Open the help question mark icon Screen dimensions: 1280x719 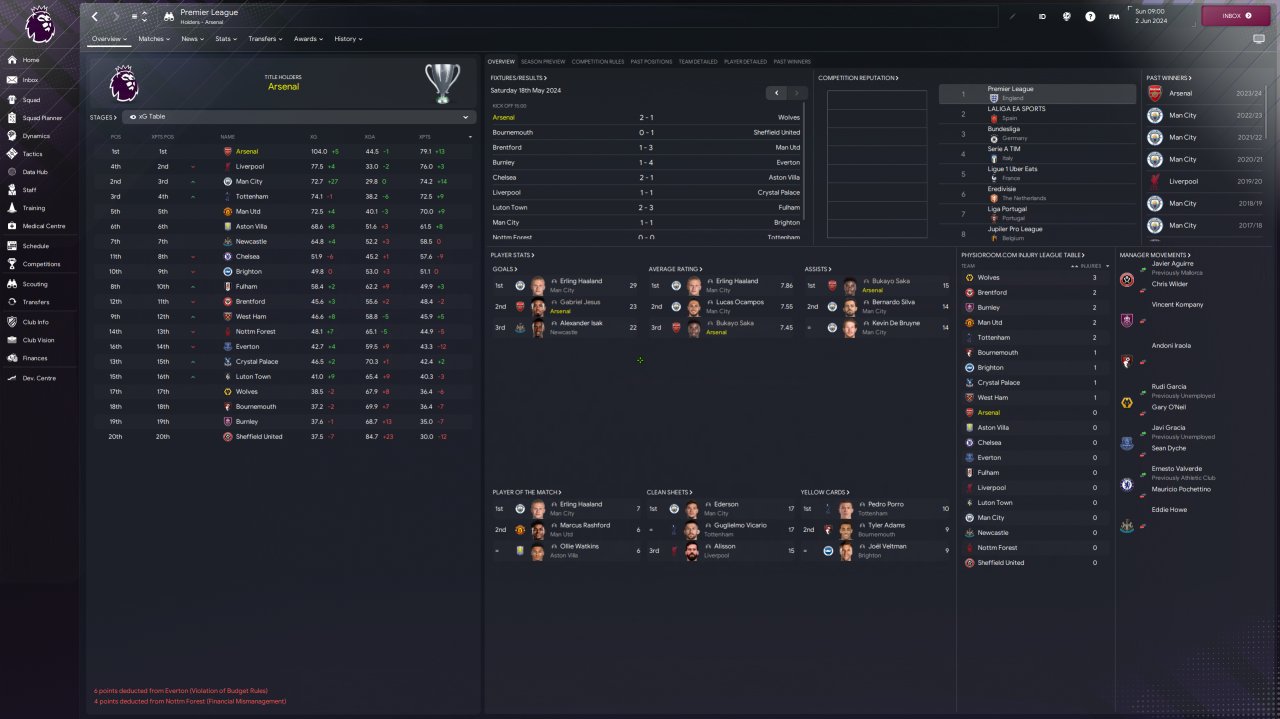[x=1090, y=16]
